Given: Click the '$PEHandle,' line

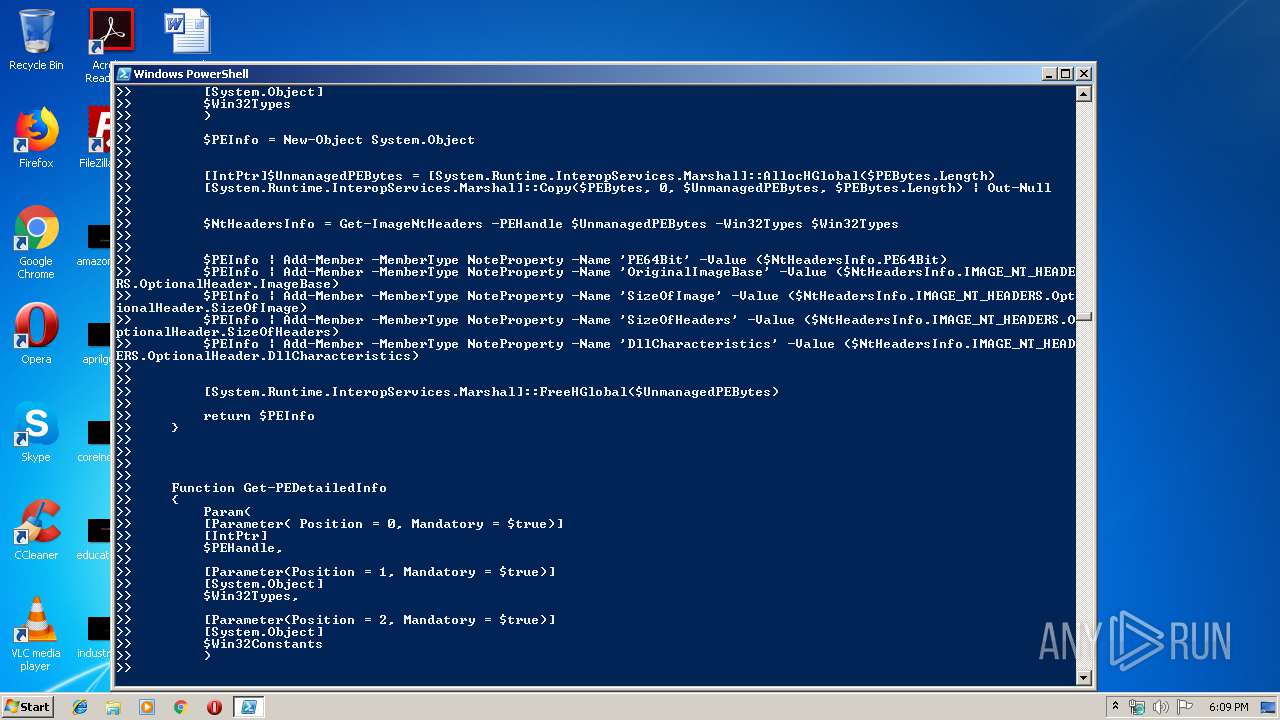Looking at the screenshot, I should click(x=243, y=548).
